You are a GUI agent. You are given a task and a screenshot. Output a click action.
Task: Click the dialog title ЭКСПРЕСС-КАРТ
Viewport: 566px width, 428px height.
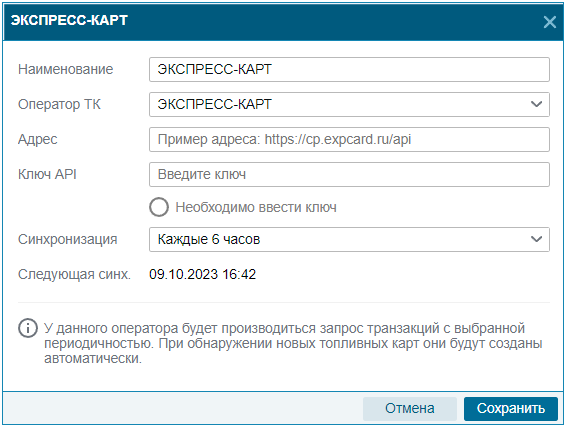pos(69,20)
